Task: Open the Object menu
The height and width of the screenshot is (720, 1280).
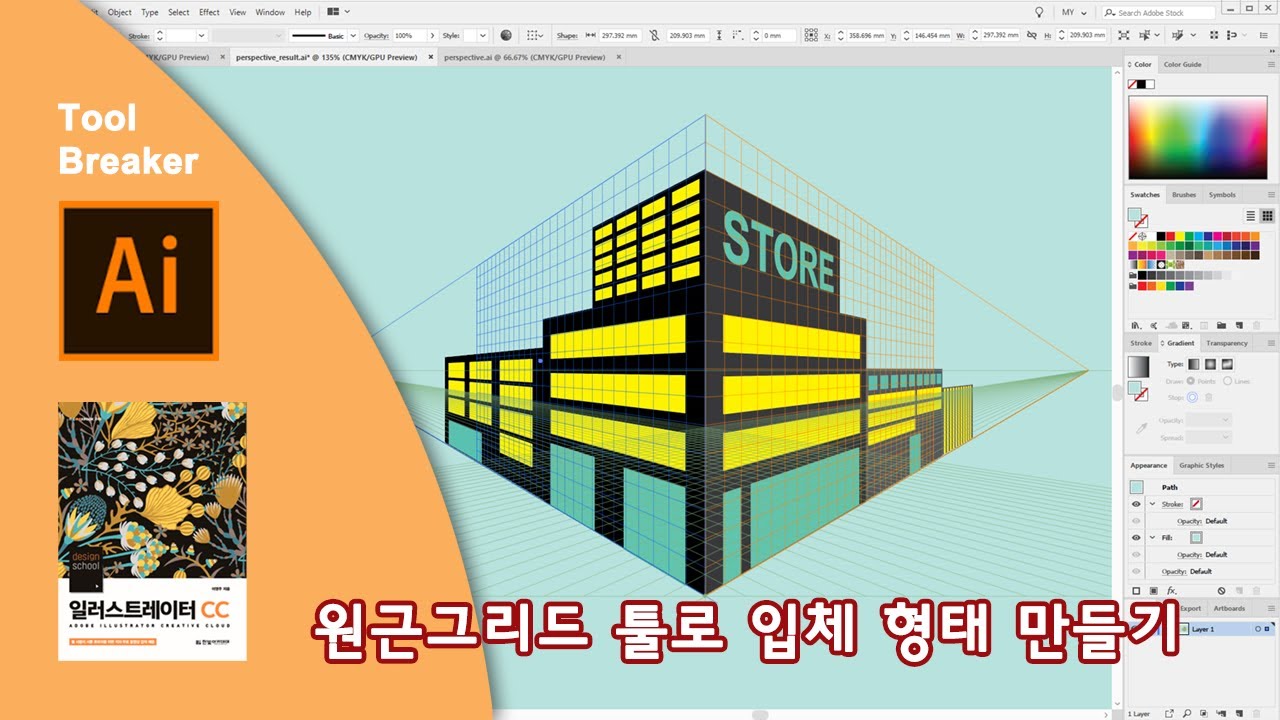Action: [x=119, y=13]
